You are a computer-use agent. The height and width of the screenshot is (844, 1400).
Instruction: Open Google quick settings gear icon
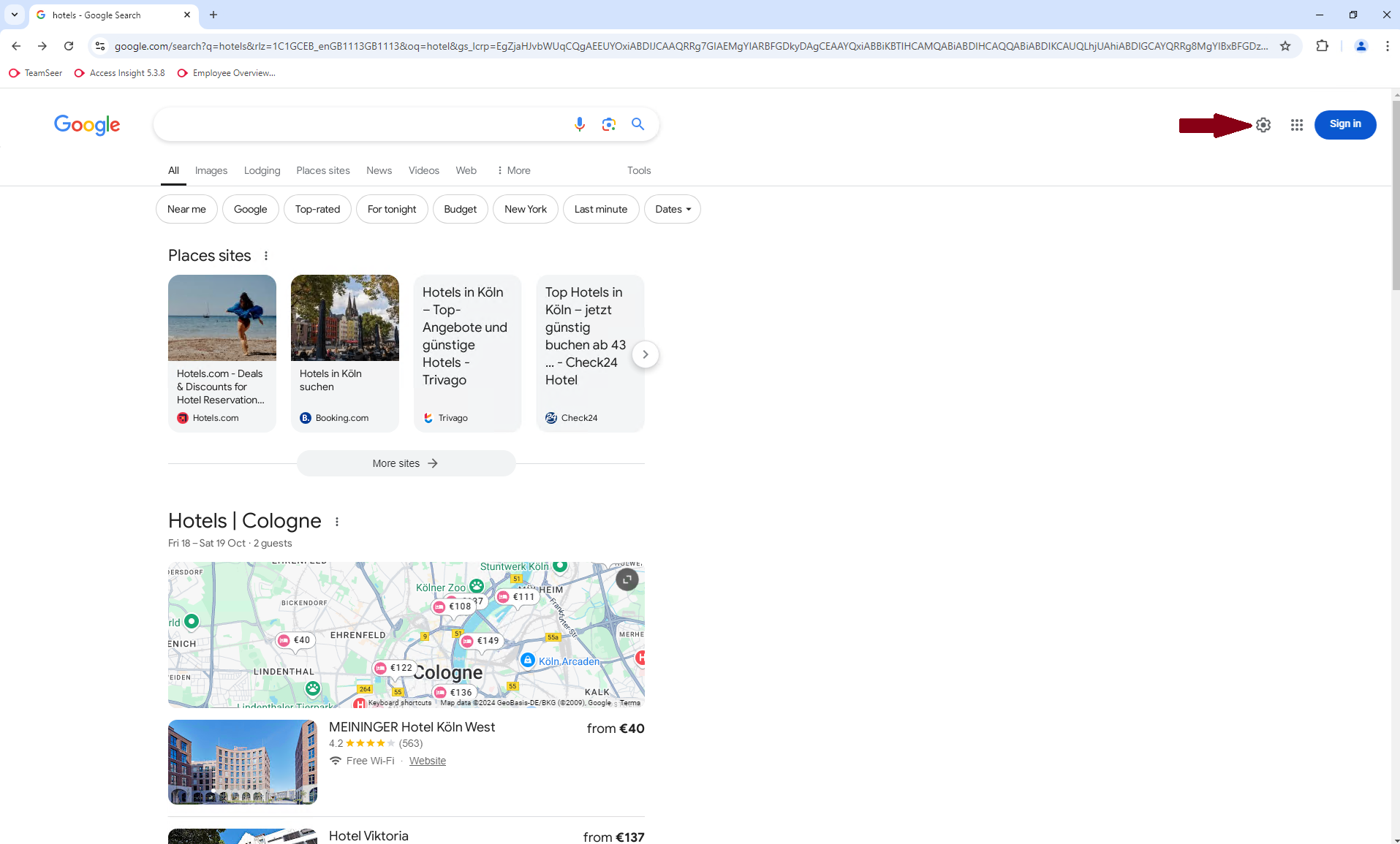point(1263,125)
